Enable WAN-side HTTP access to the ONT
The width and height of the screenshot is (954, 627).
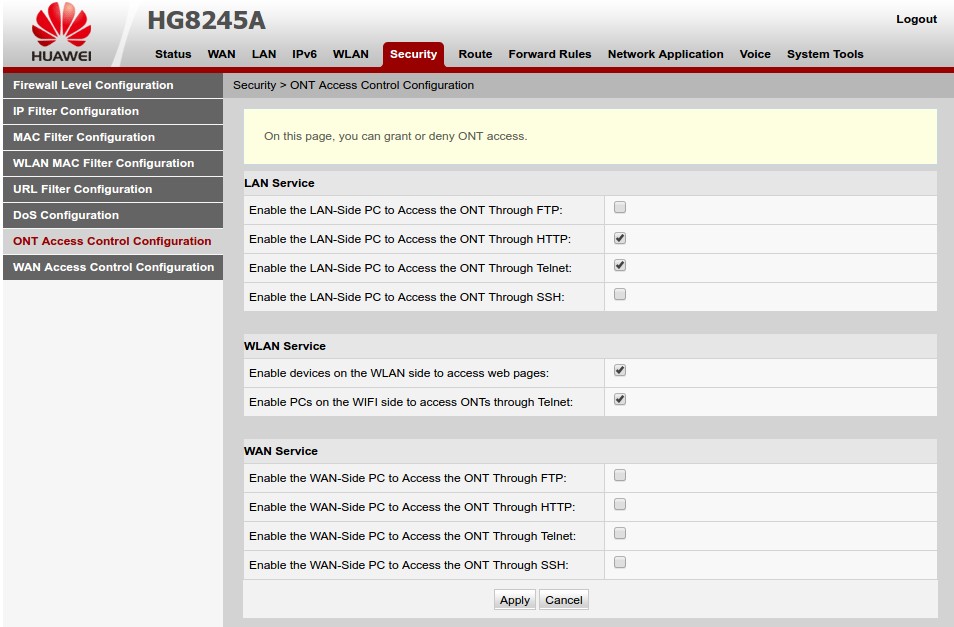pyautogui.click(x=619, y=505)
